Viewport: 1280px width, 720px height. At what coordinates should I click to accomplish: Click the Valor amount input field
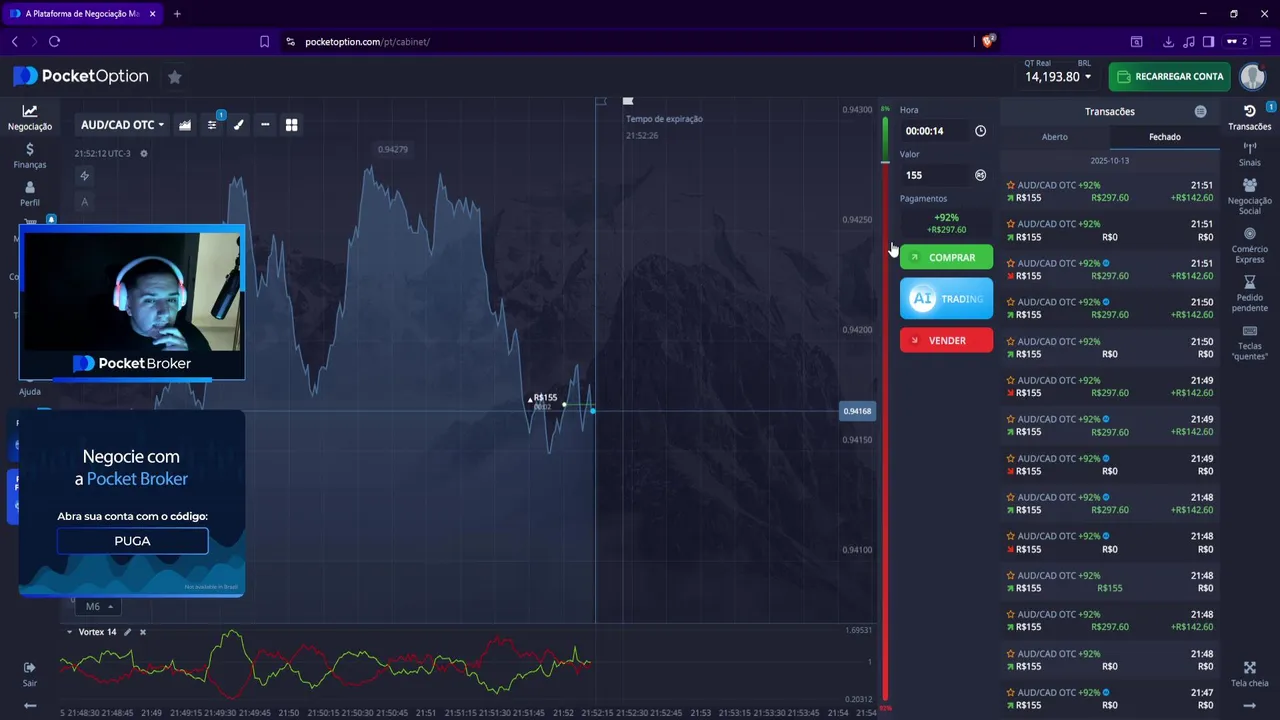(x=934, y=175)
